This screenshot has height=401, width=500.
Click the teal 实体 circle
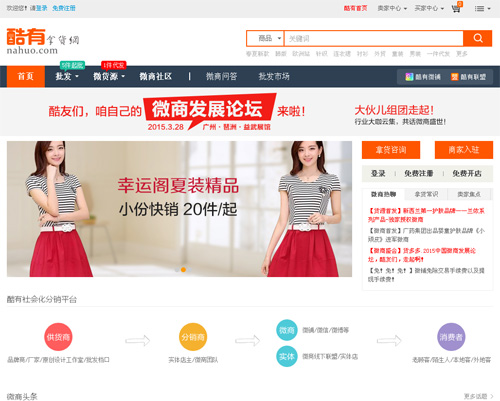click(x=287, y=356)
